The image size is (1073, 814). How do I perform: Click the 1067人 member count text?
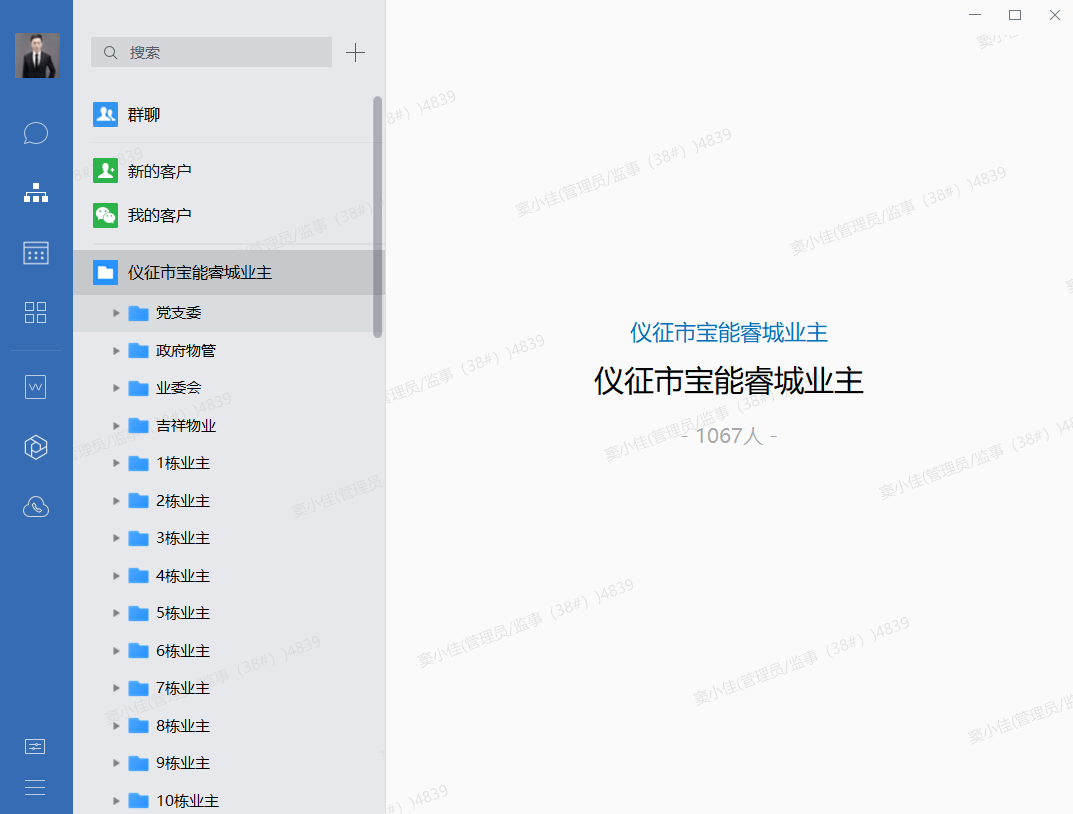(x=729, y=436)
